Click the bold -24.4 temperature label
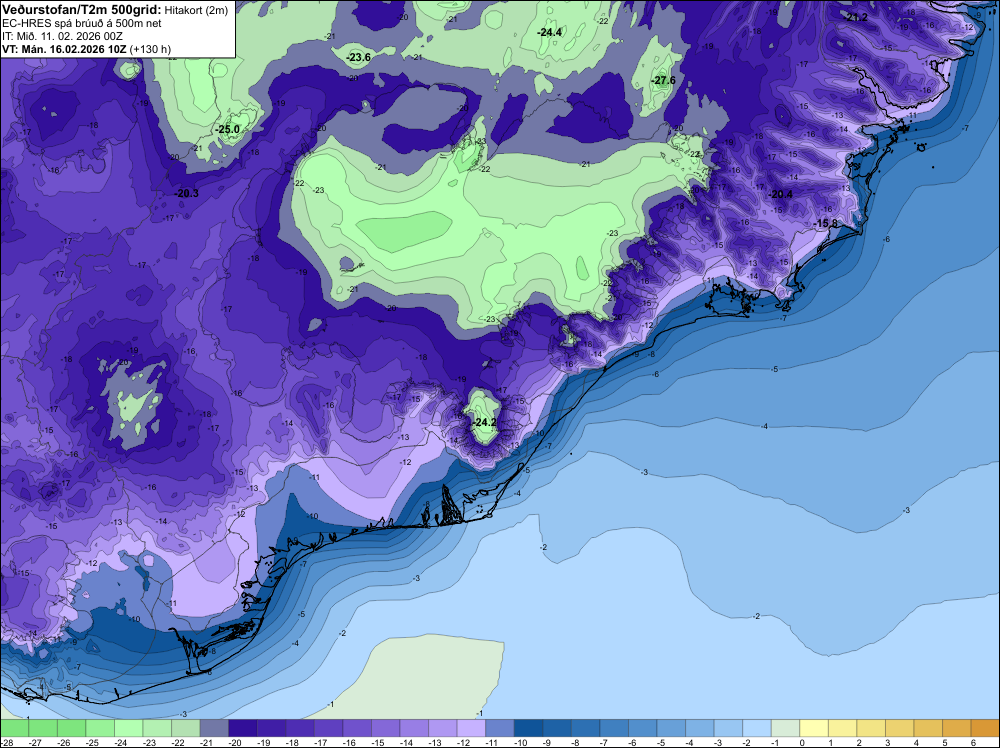Viewport: 1000px width, 748px height. click(x=549, y=32)
